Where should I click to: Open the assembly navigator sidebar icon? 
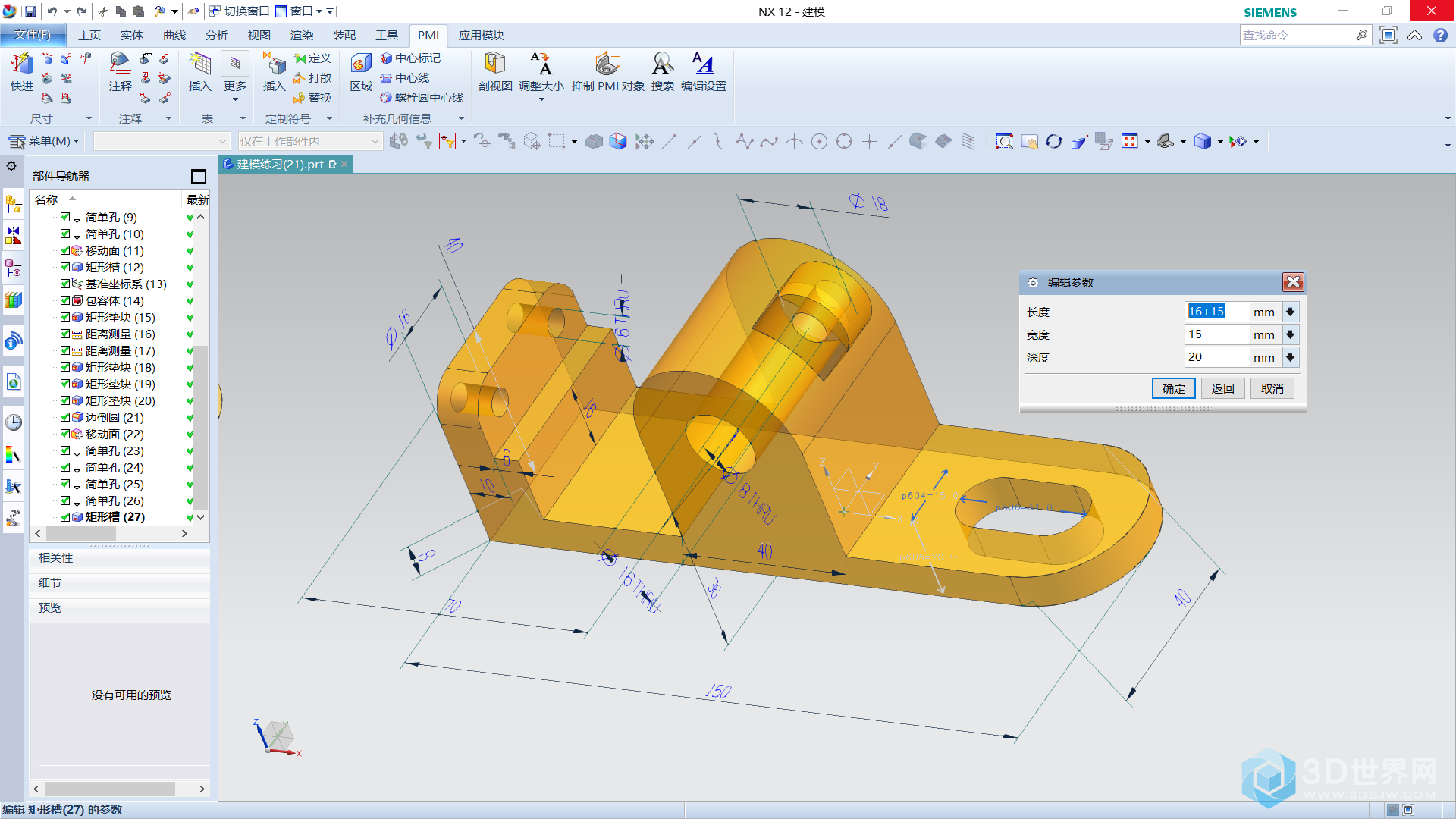point(13,204)
